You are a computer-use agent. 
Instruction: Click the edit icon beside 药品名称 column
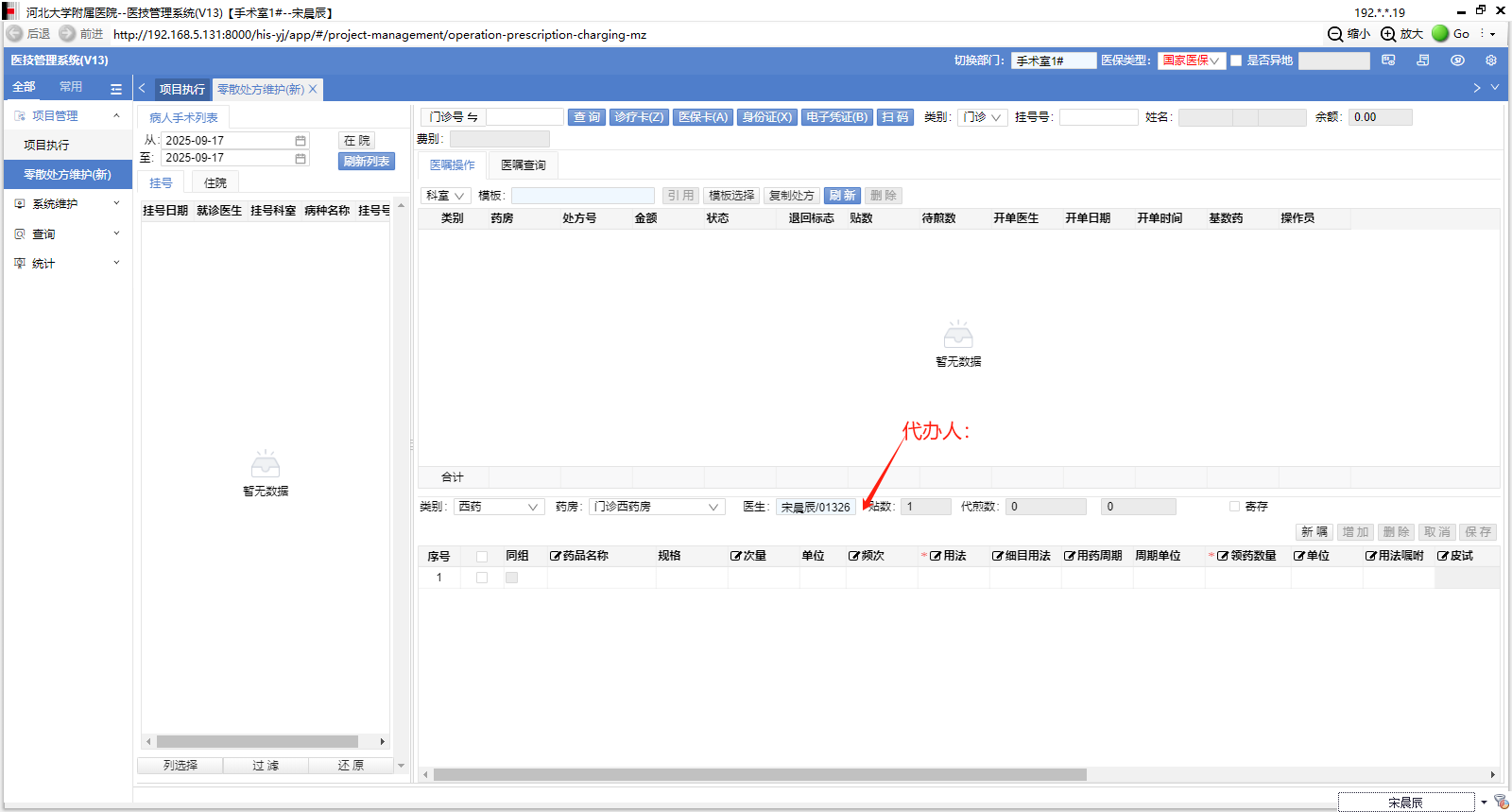tap(556, 556)
